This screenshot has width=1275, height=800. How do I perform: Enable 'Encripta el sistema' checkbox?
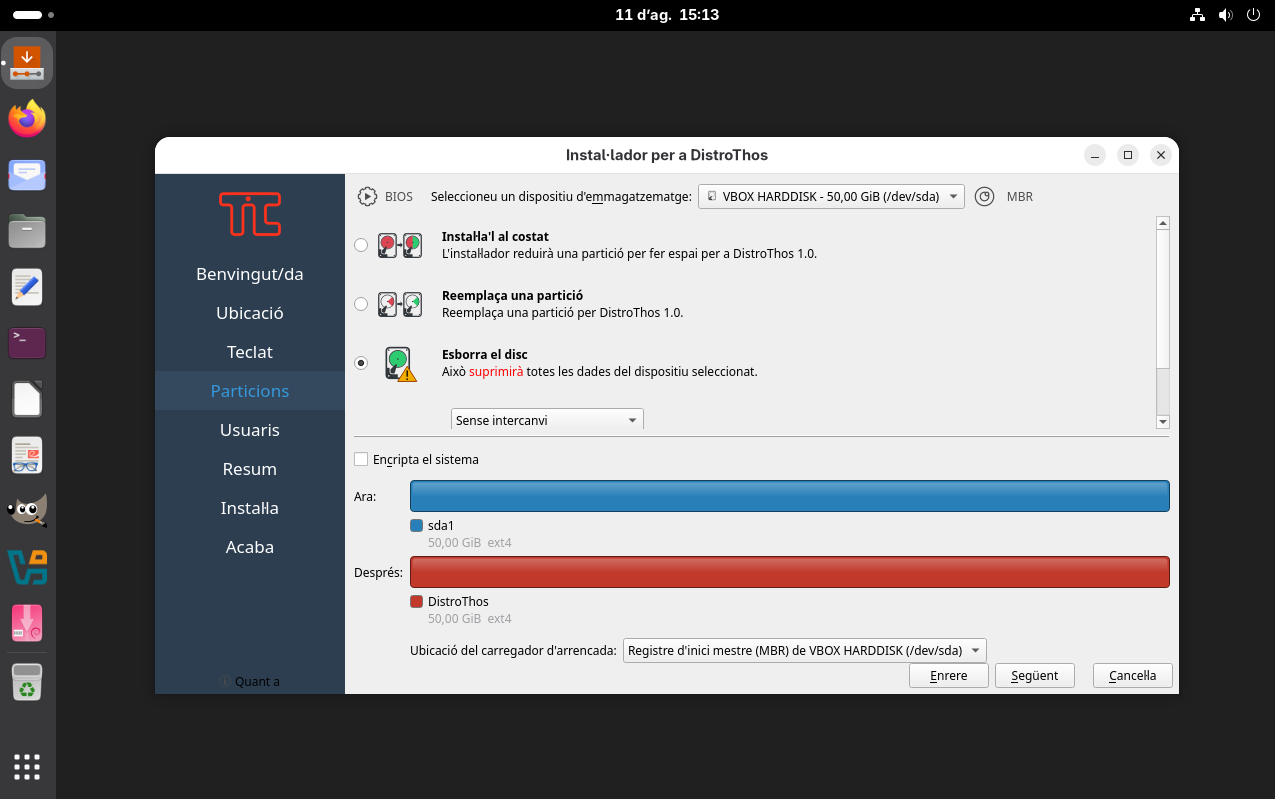tap(361, 460)
